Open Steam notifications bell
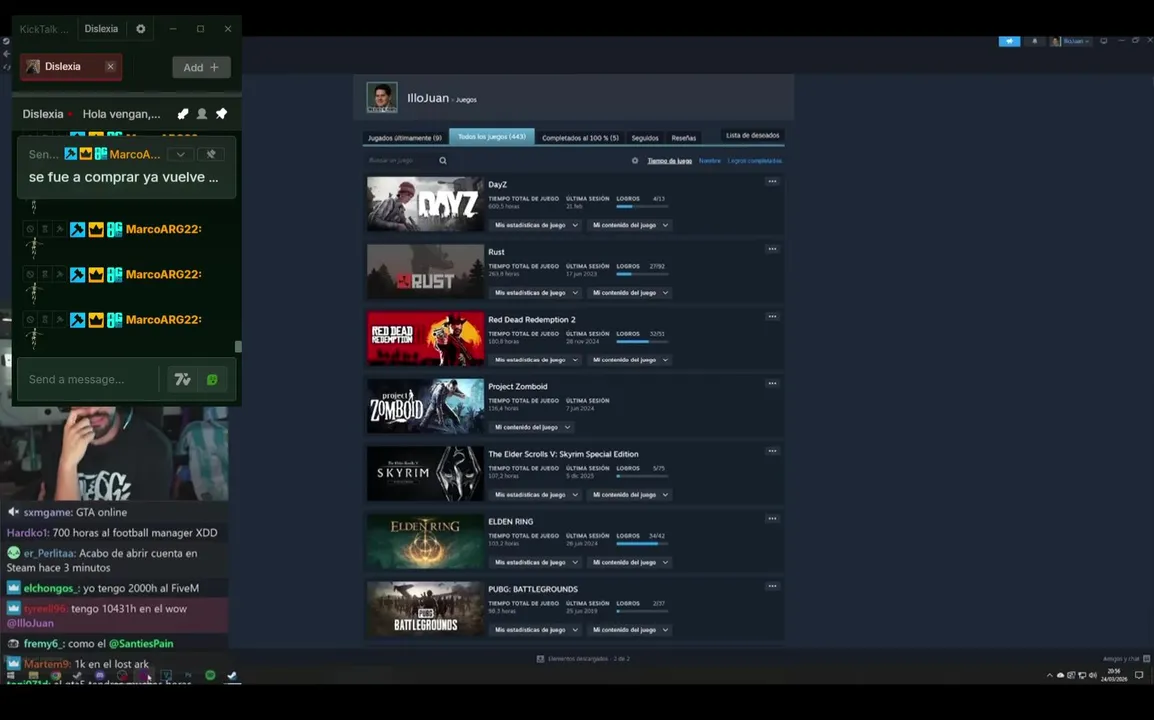The image size is (1154, 720). [x=1035, y=41]
